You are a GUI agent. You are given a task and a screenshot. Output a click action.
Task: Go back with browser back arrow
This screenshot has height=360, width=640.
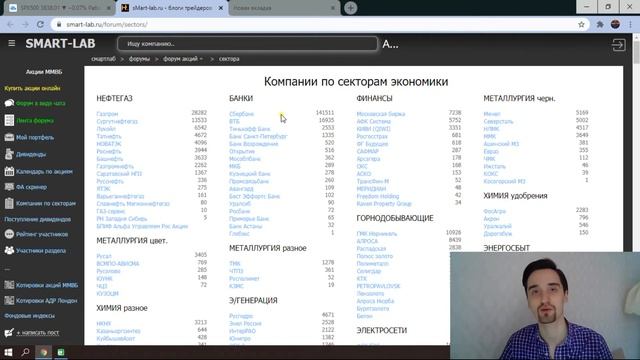10,24
